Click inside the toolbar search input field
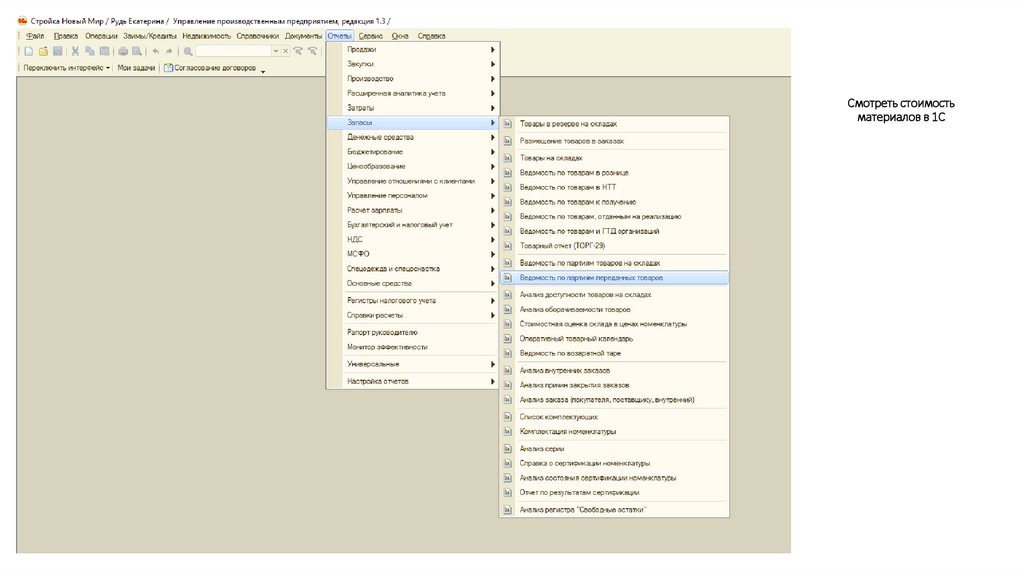 [x=234, y=51]
